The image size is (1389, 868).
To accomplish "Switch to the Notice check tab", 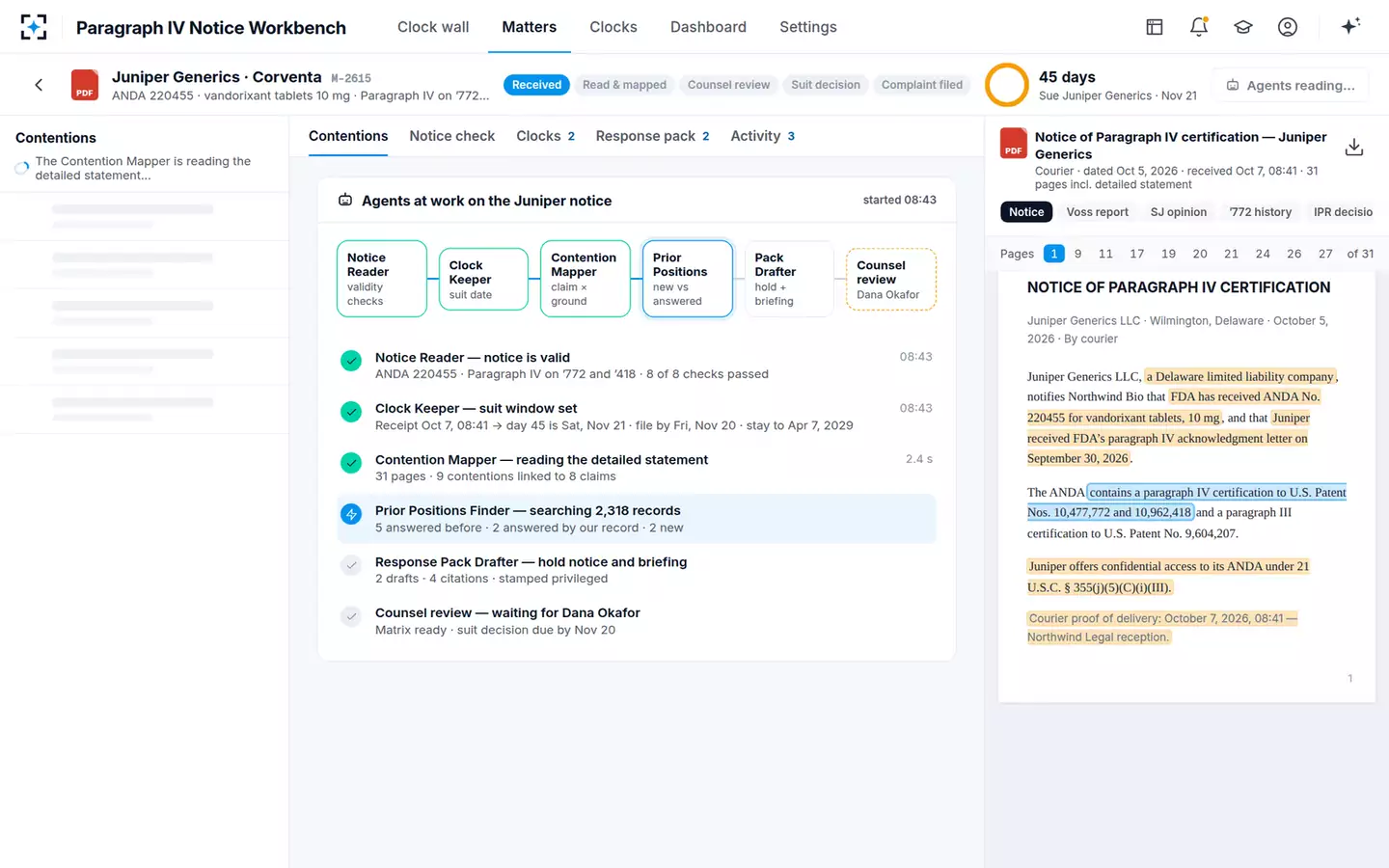I will (x=451, y=136).
